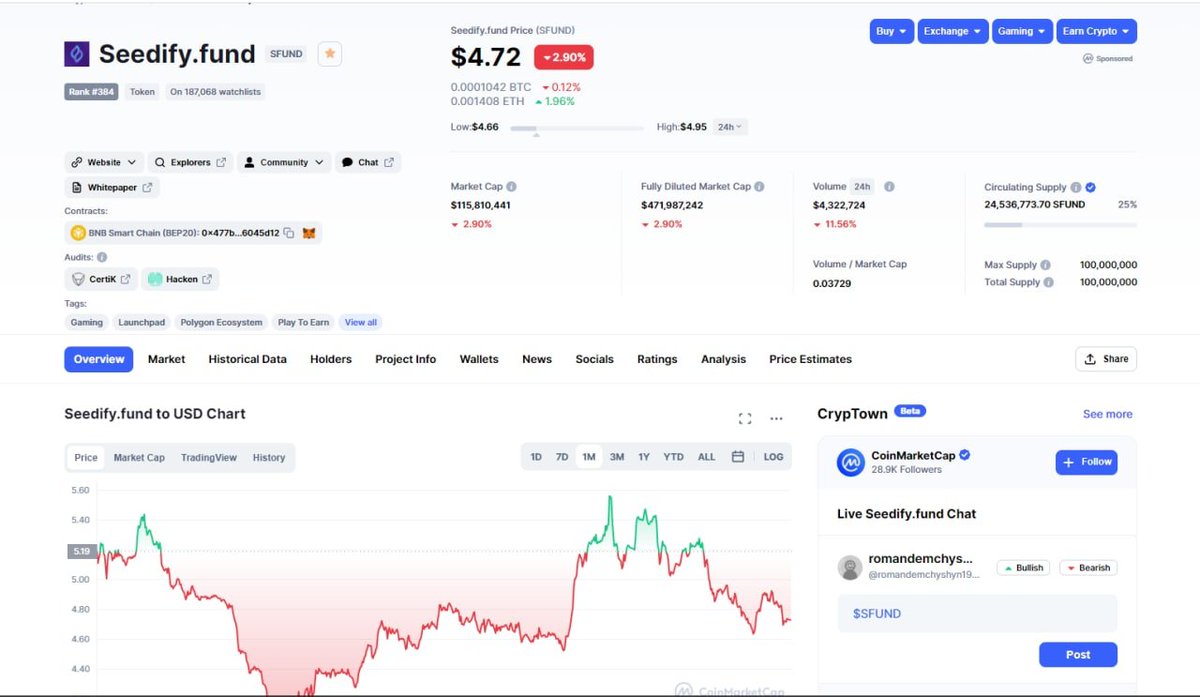Open romandemchys user avatar
The width and height of the screenshot is (1200, 697).
click(x=850, y=568)
